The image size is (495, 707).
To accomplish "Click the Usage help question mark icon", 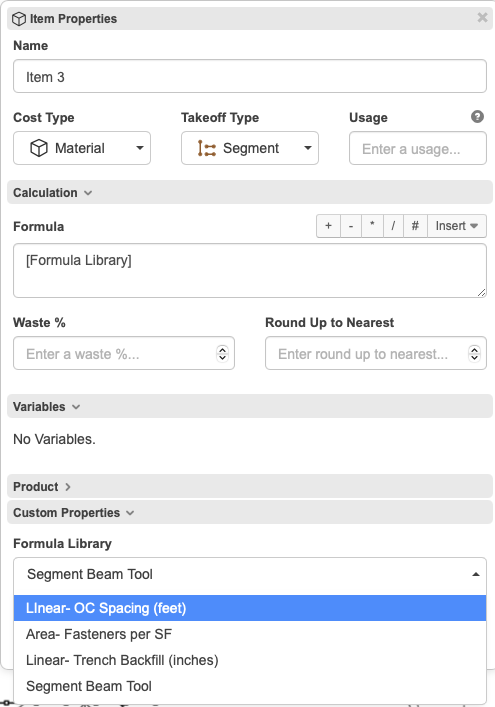I will tap(477, 117).
